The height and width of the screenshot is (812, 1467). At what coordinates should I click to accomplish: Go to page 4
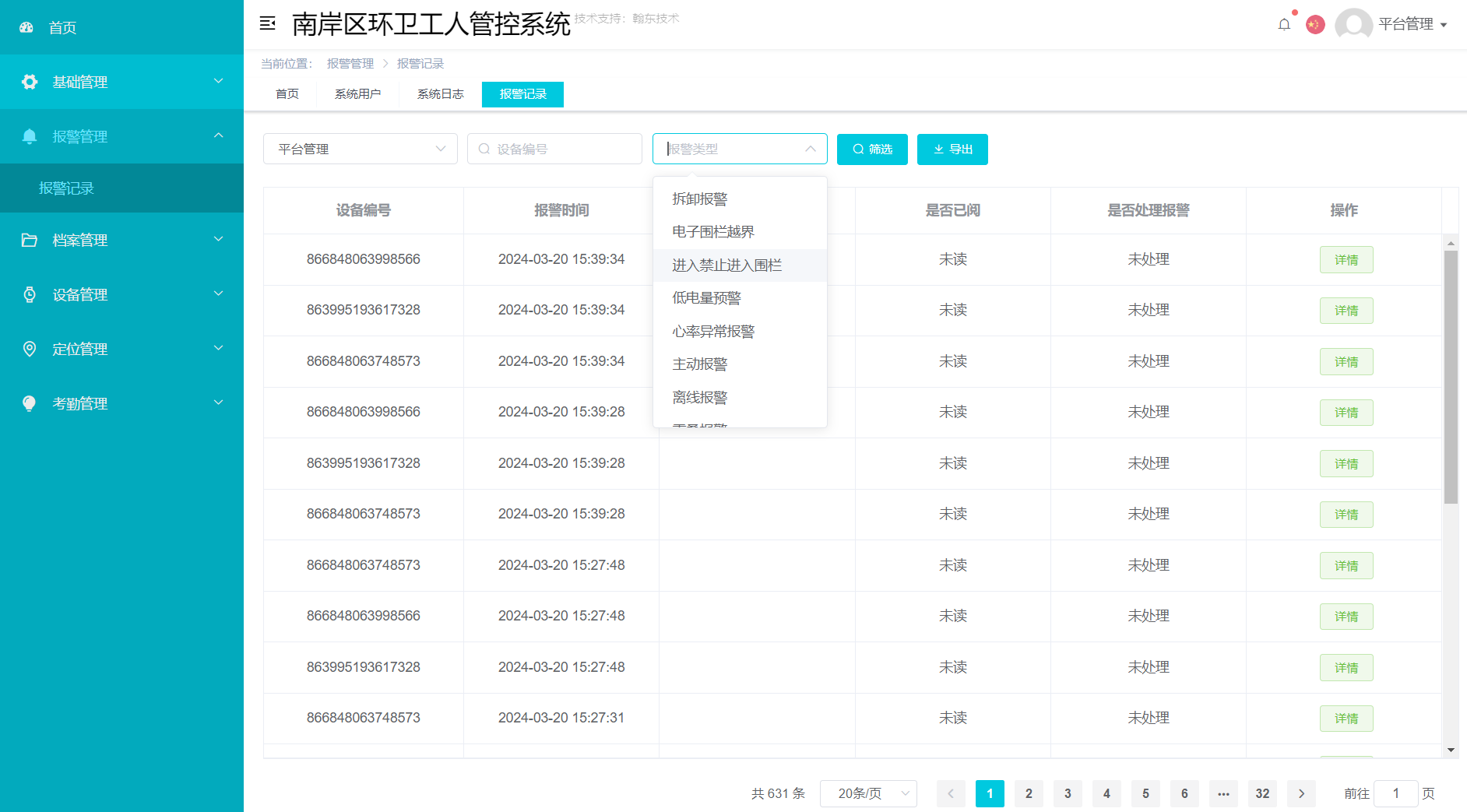[1106, 793]
